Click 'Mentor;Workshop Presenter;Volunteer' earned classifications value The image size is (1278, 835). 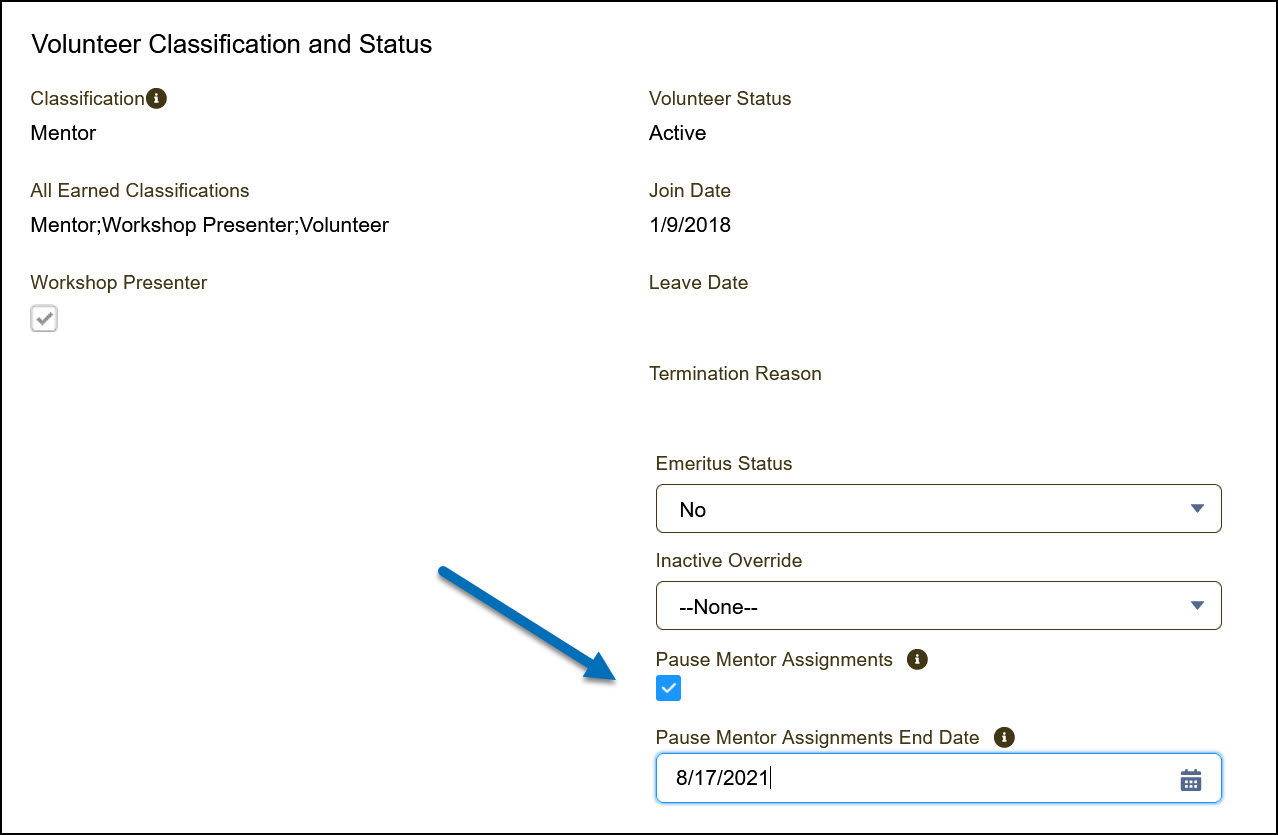(x=210, y=225)
